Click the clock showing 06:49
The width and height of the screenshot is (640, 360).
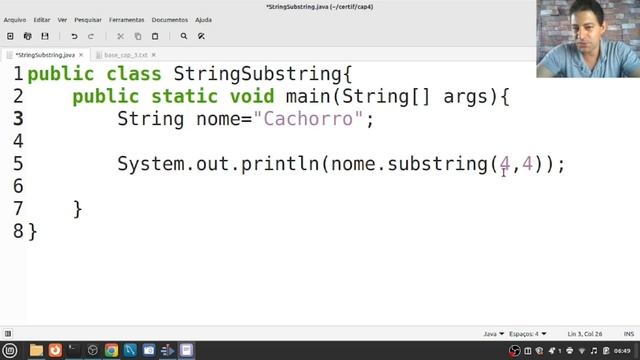pyautogui.click(x=622, y=351)
